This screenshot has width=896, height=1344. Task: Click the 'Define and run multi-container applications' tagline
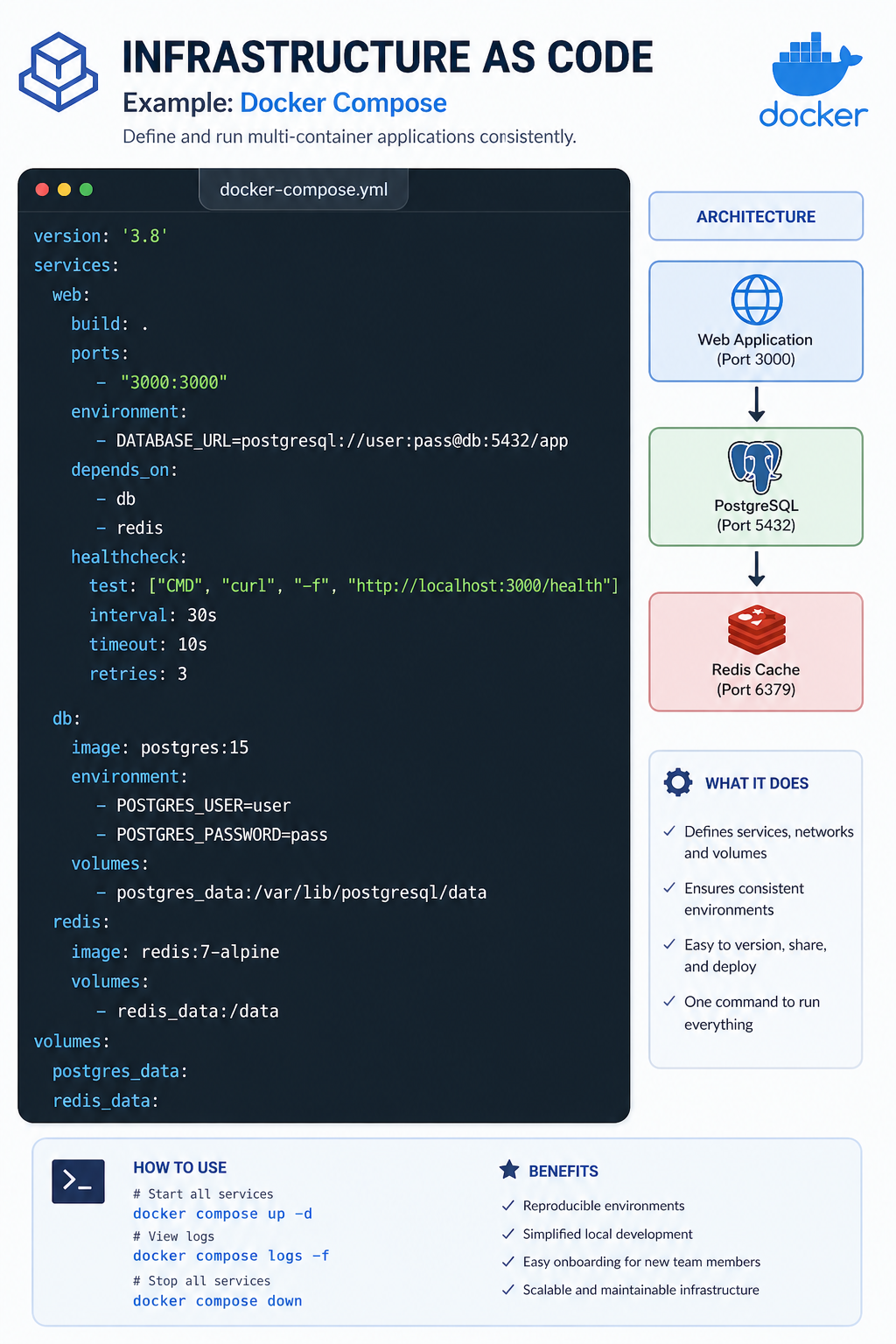[x=349, y=136]
